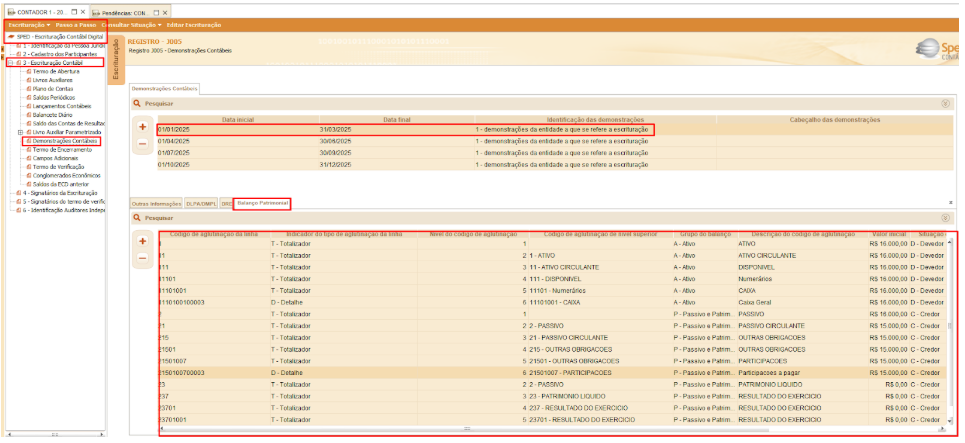Click the Data inicial column header
Image resolution: width=965 pixels, height=443 pixels.
point(237,119)
